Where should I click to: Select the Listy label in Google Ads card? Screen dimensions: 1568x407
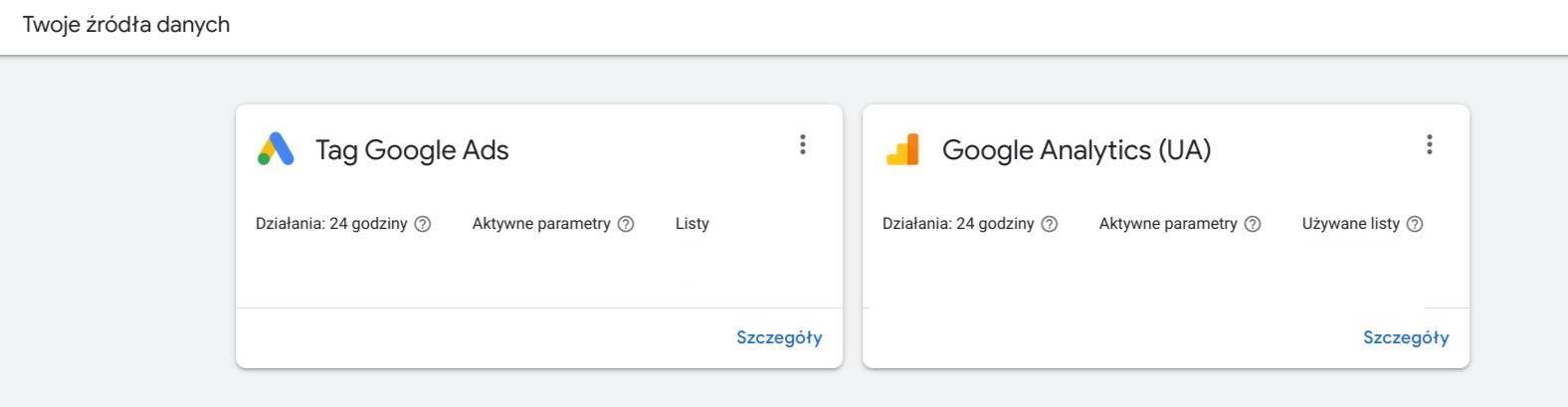tap(692, 224)
